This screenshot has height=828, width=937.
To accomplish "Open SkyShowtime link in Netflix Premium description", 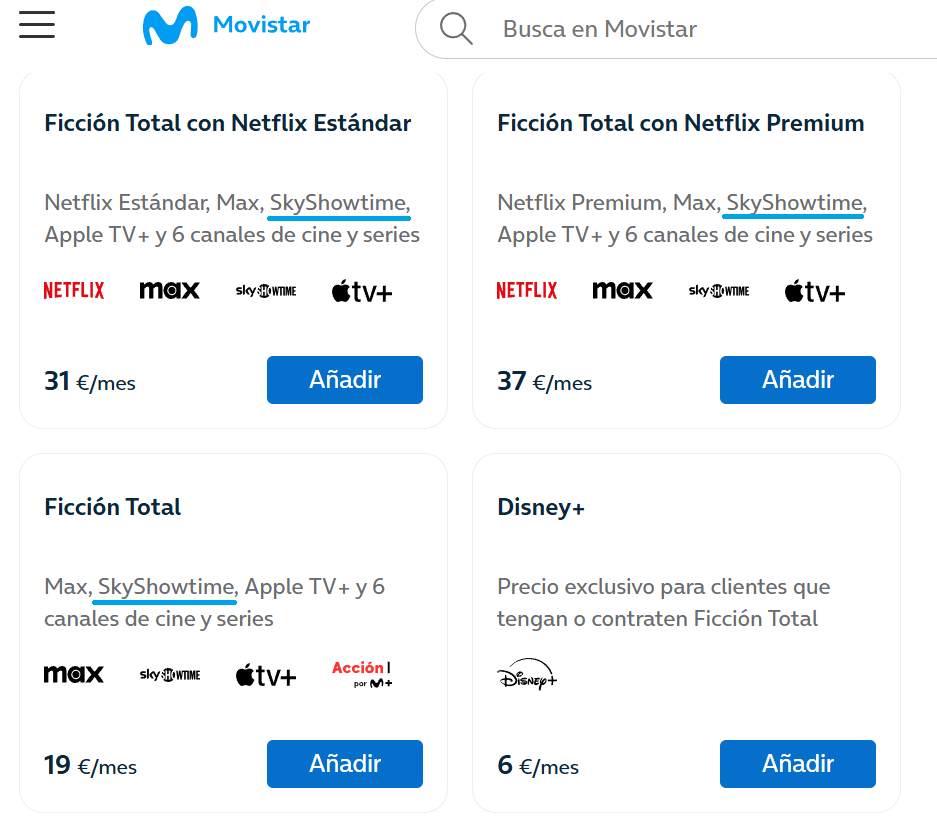I will pyautogui.click(x=794, y=203).
